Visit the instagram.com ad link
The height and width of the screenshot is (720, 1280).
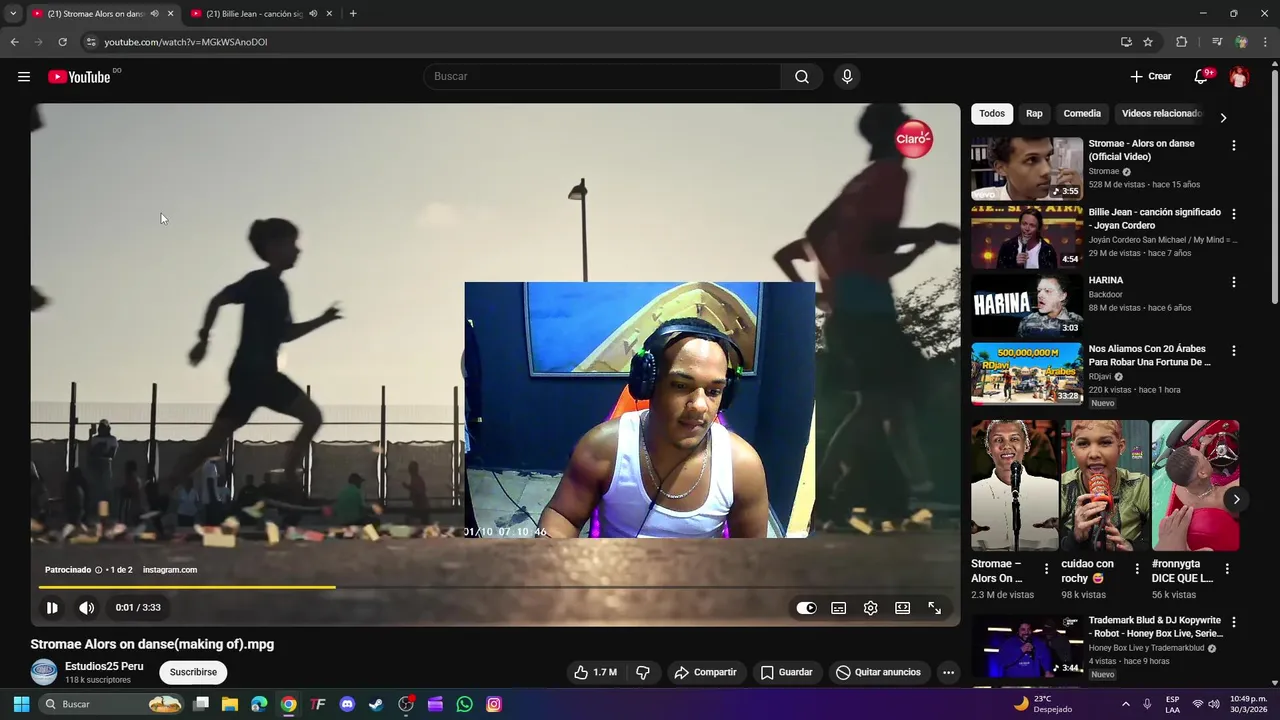tap(170, 570)
